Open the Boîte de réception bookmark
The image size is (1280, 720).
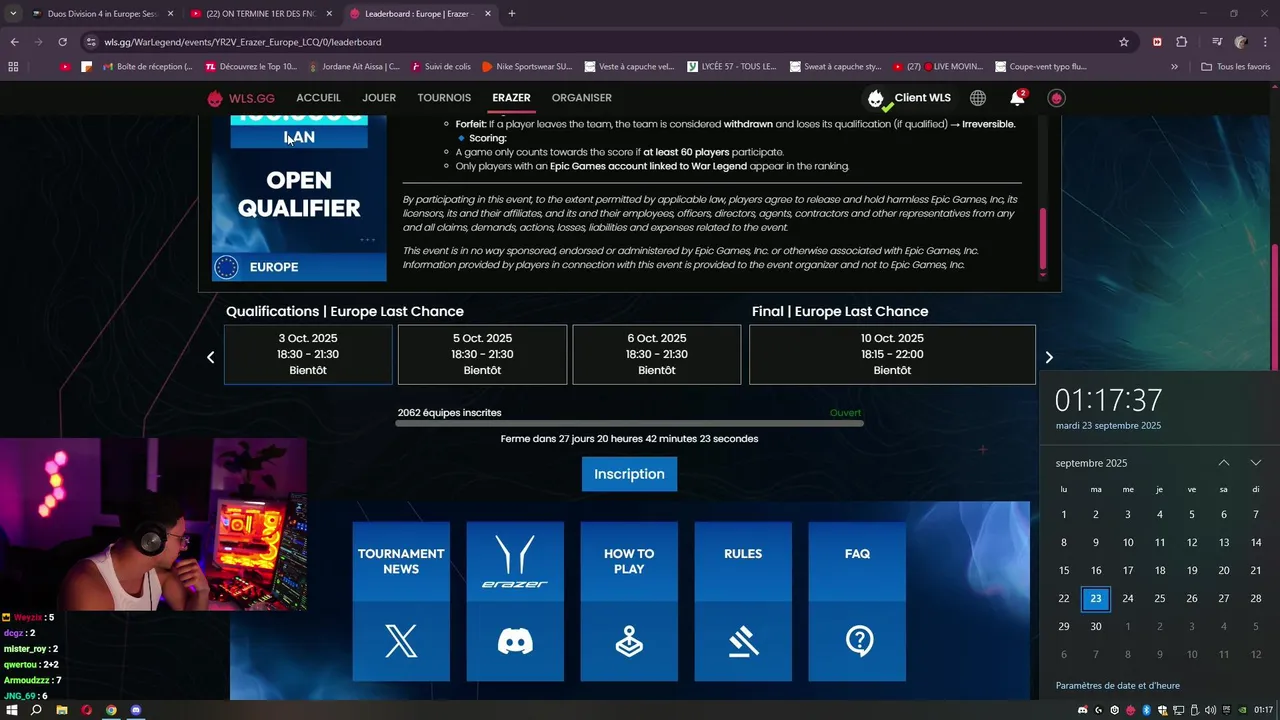point(146,67)
